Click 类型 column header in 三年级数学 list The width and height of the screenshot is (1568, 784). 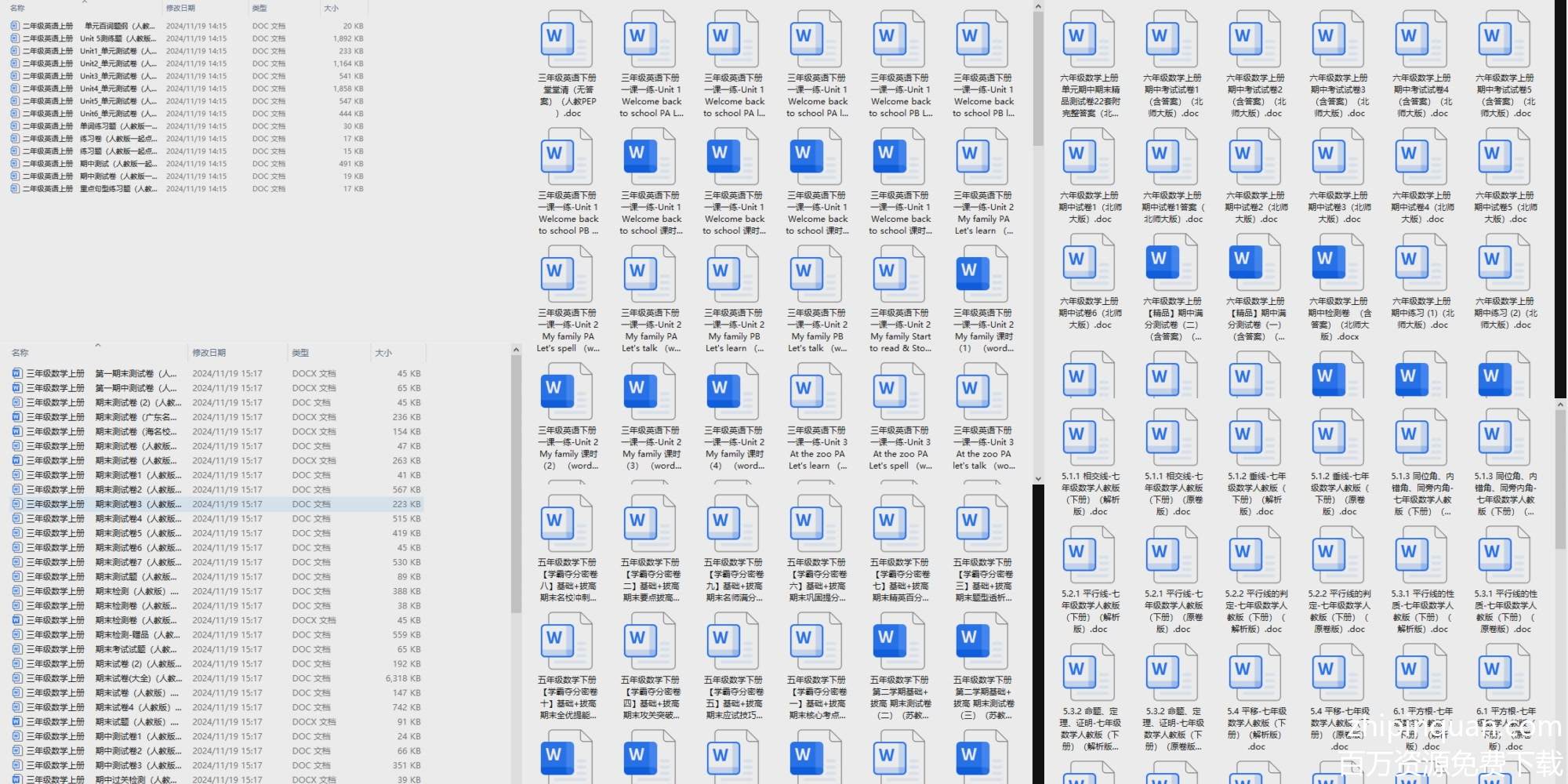coord(300,353)
